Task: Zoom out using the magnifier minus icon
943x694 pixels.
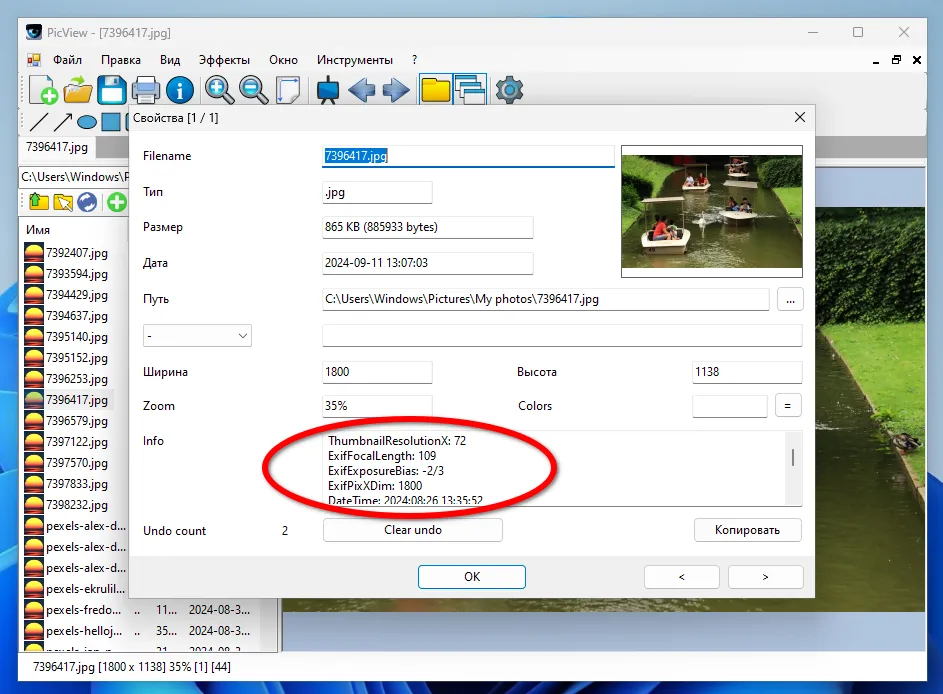Action: (x=253, y=90)
